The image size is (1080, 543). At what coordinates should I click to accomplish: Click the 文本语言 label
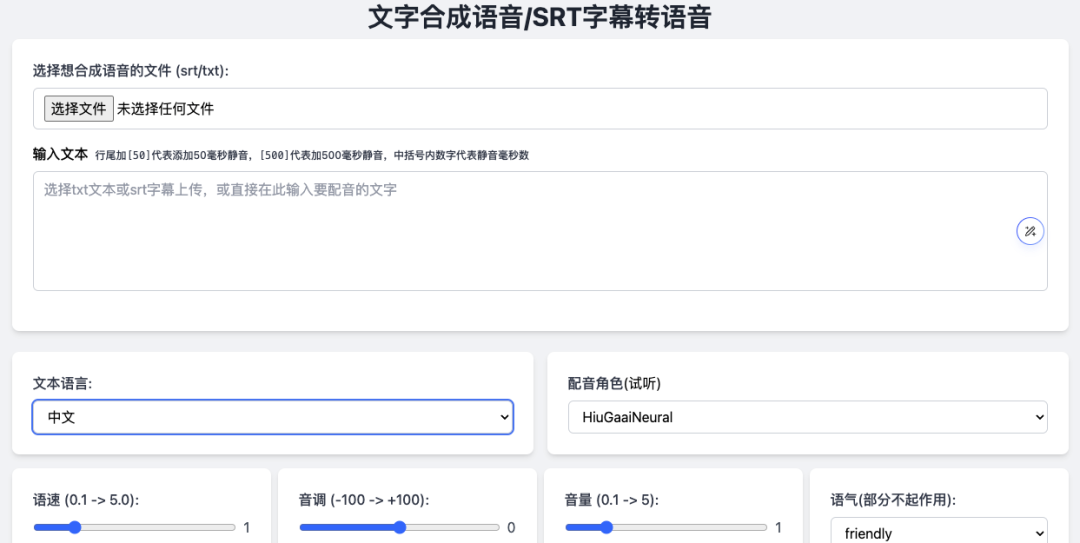63,384
